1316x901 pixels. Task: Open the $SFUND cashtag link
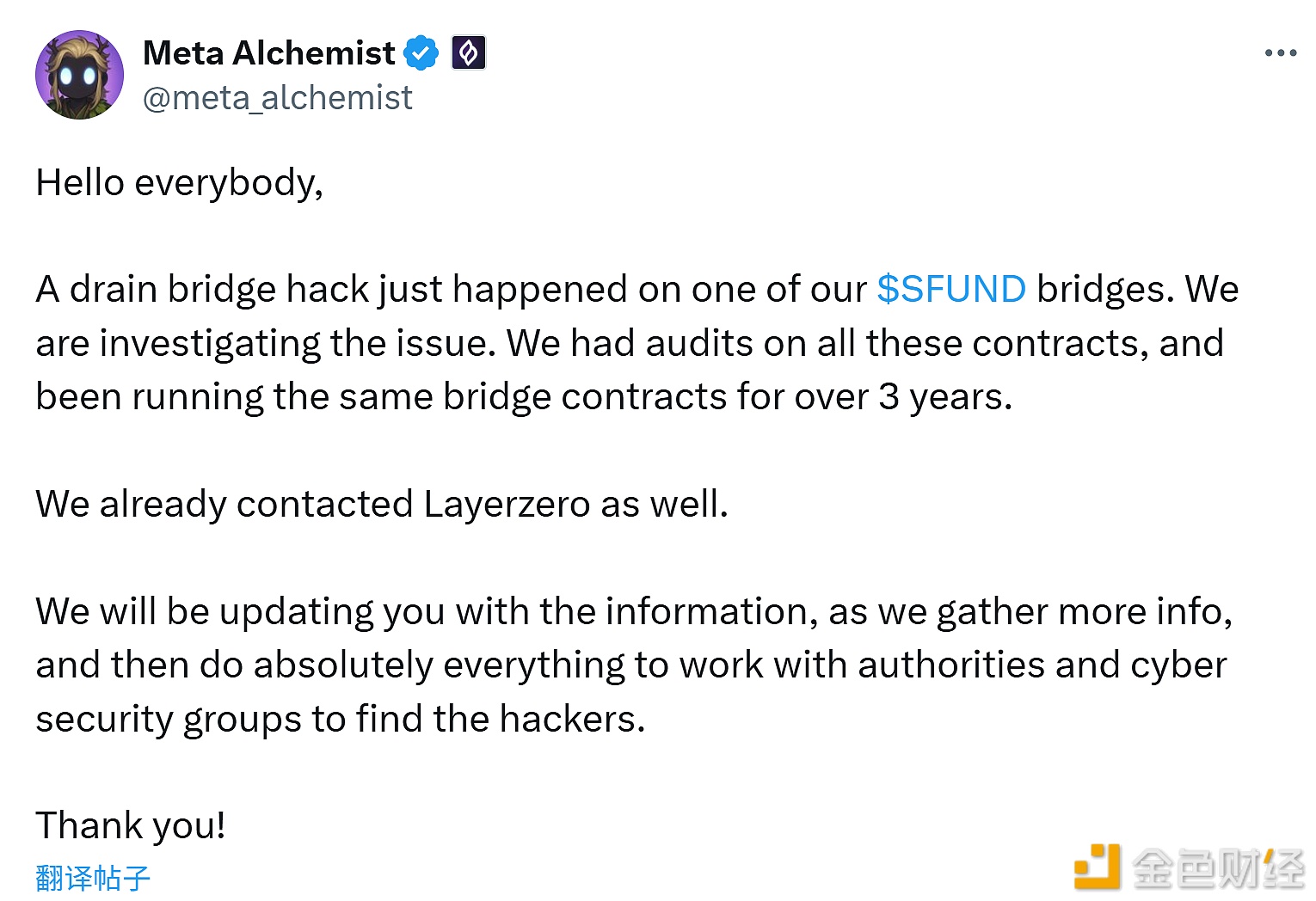click(950, 290)
